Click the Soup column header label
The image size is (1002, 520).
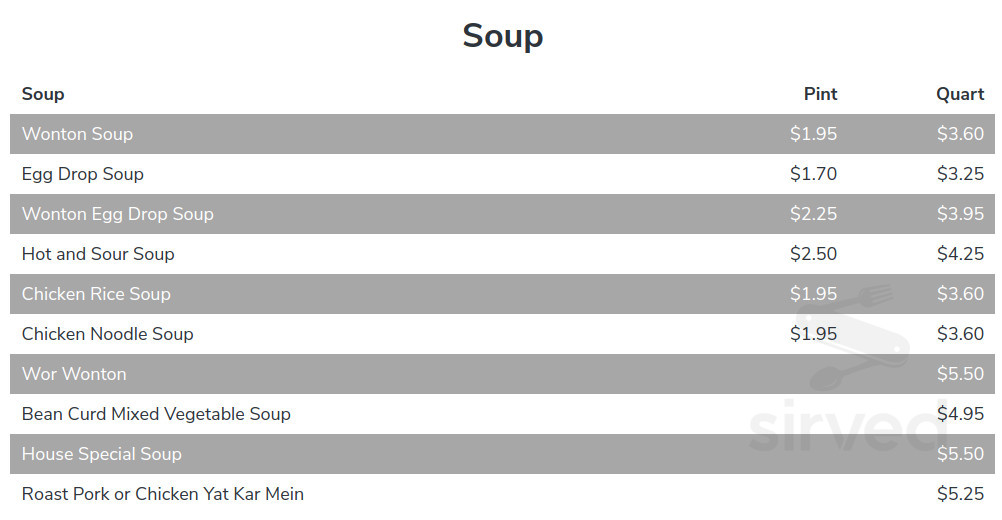coord(43,94)
